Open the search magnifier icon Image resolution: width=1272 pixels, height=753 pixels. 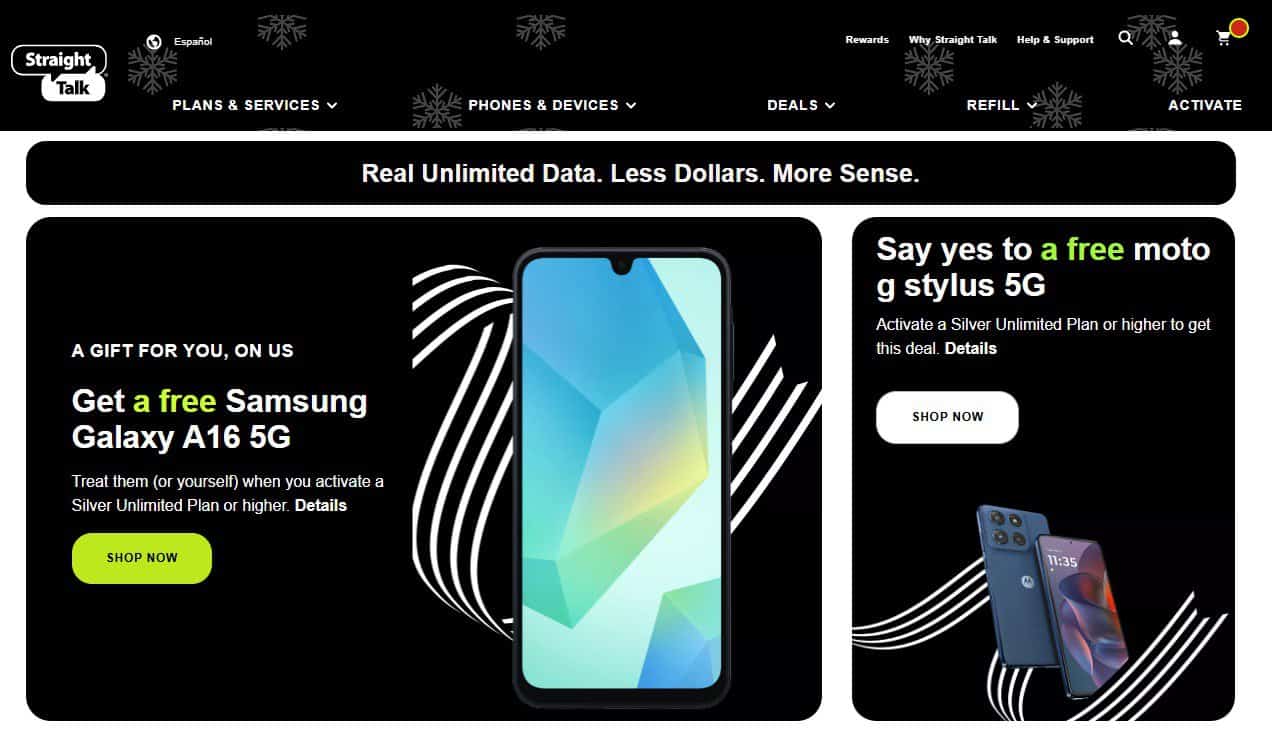click(1126, 38)
